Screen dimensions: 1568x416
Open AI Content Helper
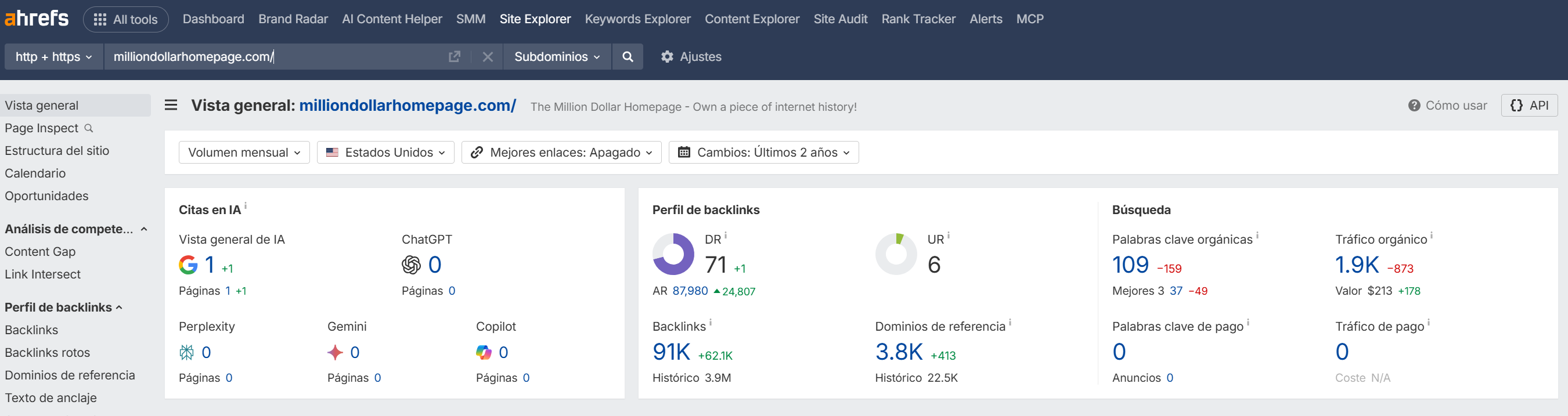[392, 19]
